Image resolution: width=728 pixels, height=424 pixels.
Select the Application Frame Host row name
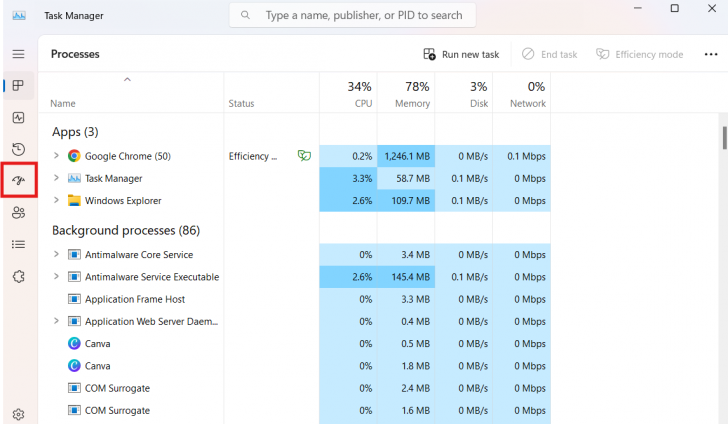pos(135,299)
